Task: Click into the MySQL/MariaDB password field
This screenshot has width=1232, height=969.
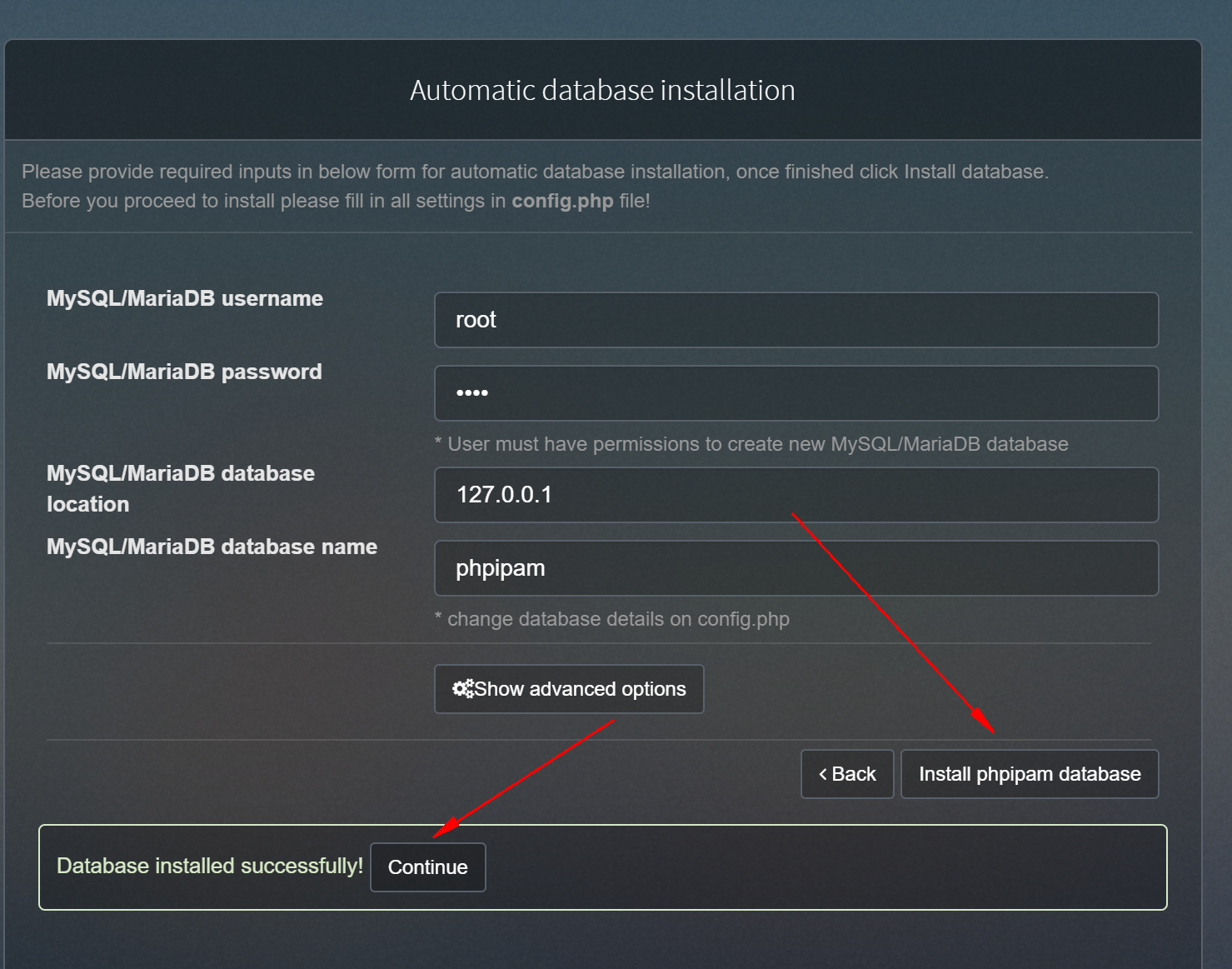Action: 796,393
